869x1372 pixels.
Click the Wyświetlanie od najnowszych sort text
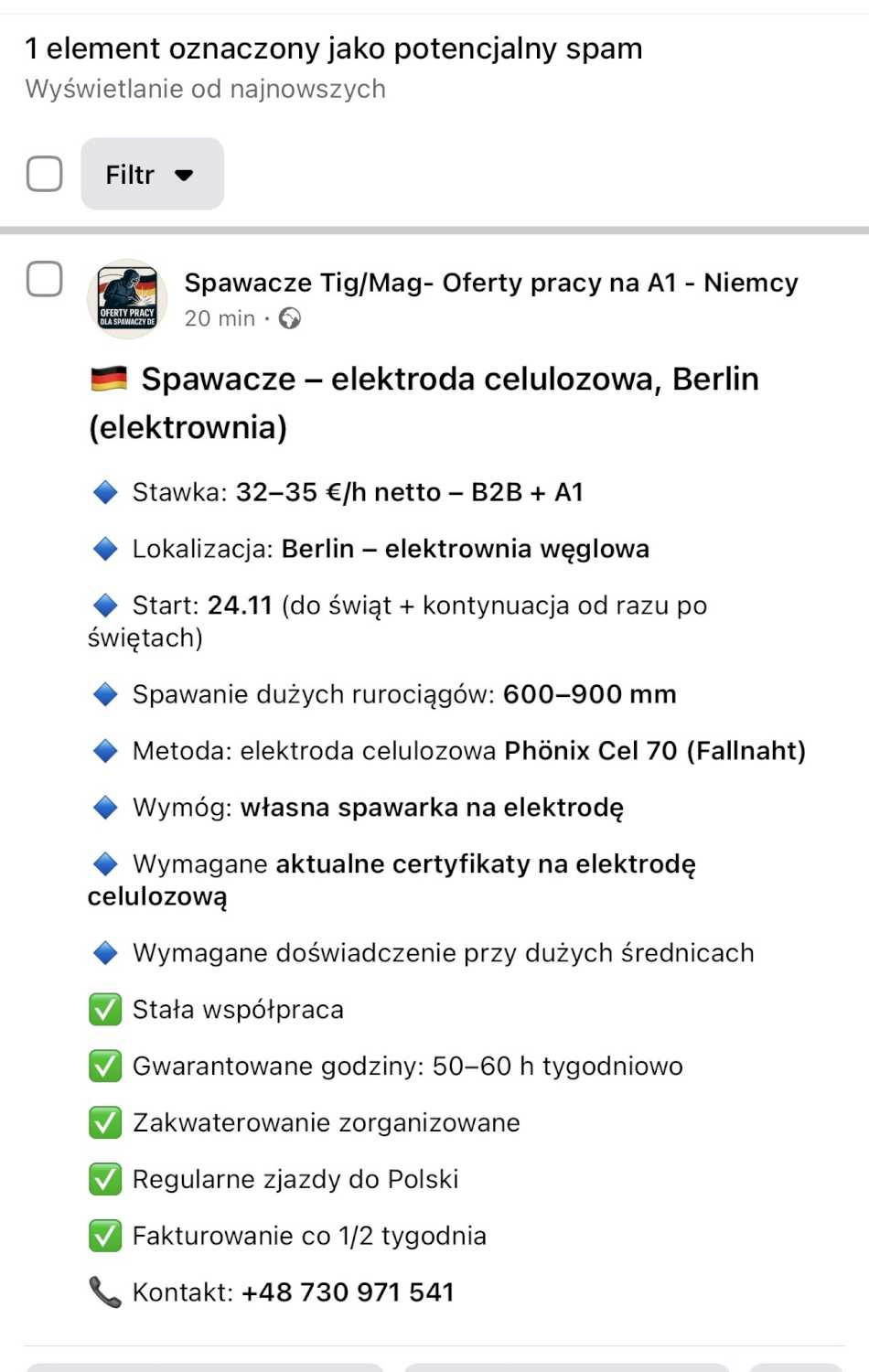point(206,89)
